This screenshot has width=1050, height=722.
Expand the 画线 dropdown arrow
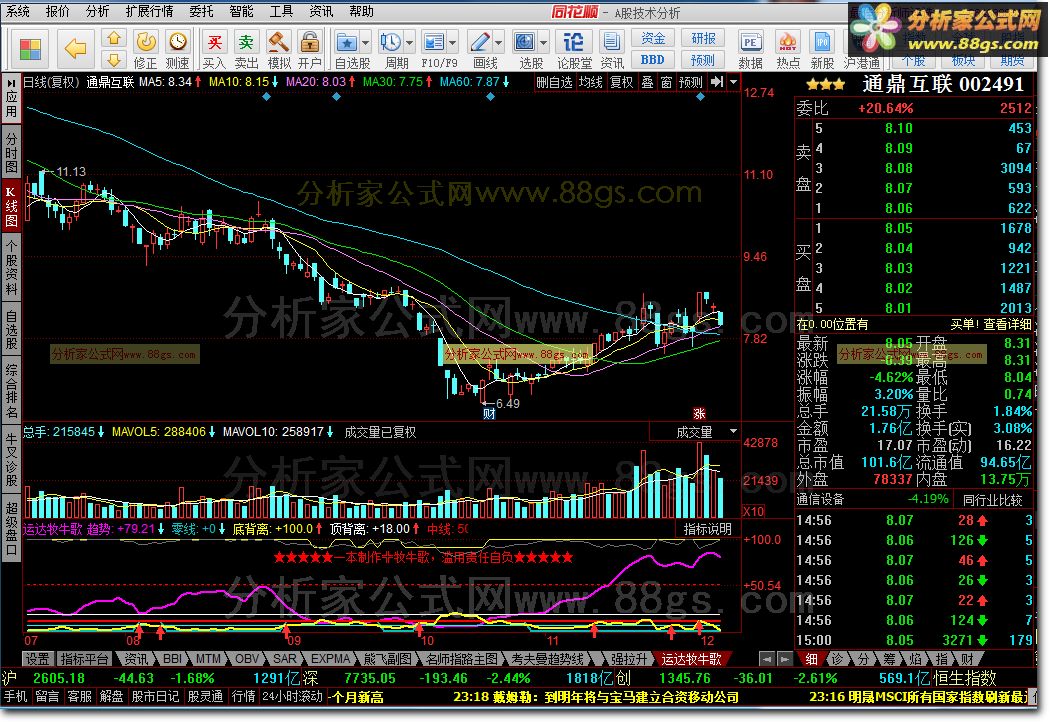click(x=499, y=43)
